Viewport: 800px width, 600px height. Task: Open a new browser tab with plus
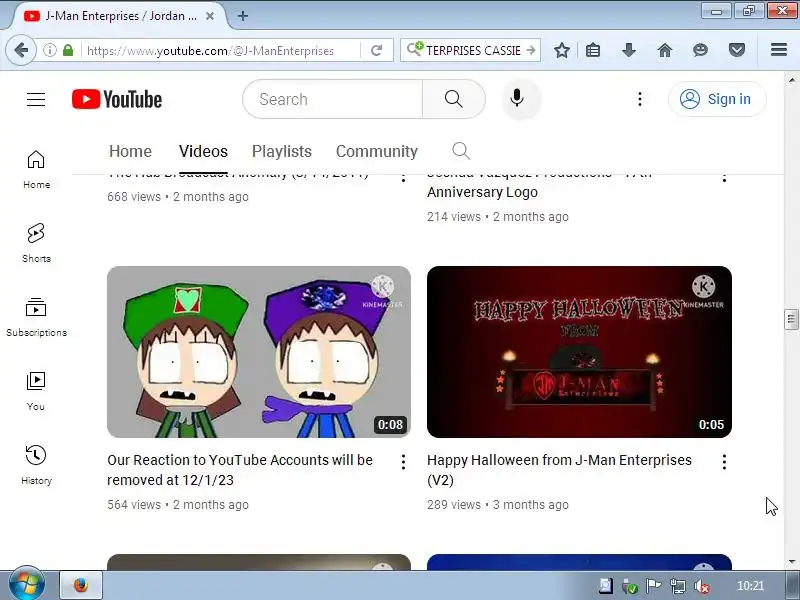click(243, 16)
